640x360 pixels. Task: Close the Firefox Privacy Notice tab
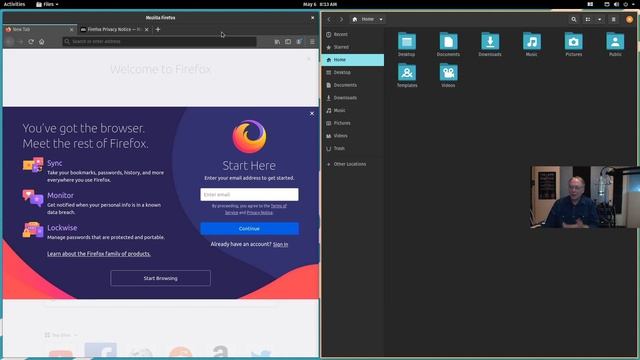click(x=147, y=29)
